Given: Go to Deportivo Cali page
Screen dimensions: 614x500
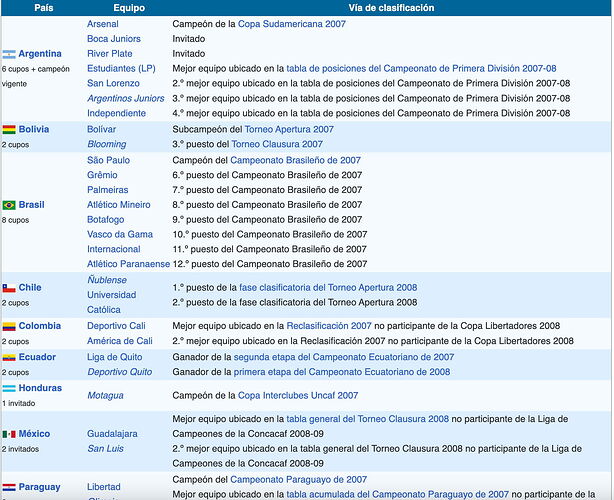Looking at the screenshot, I should [116, 326].
